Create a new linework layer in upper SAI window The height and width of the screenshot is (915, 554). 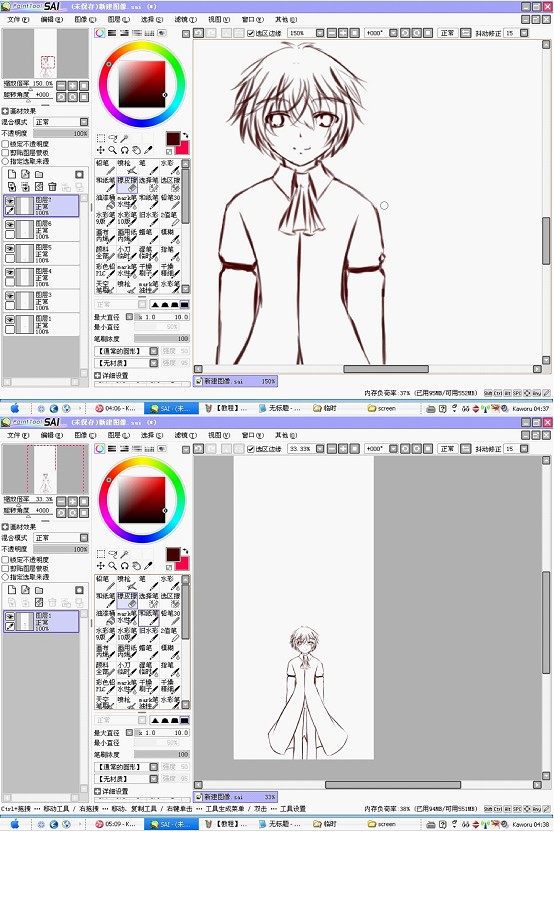(25, 174)
